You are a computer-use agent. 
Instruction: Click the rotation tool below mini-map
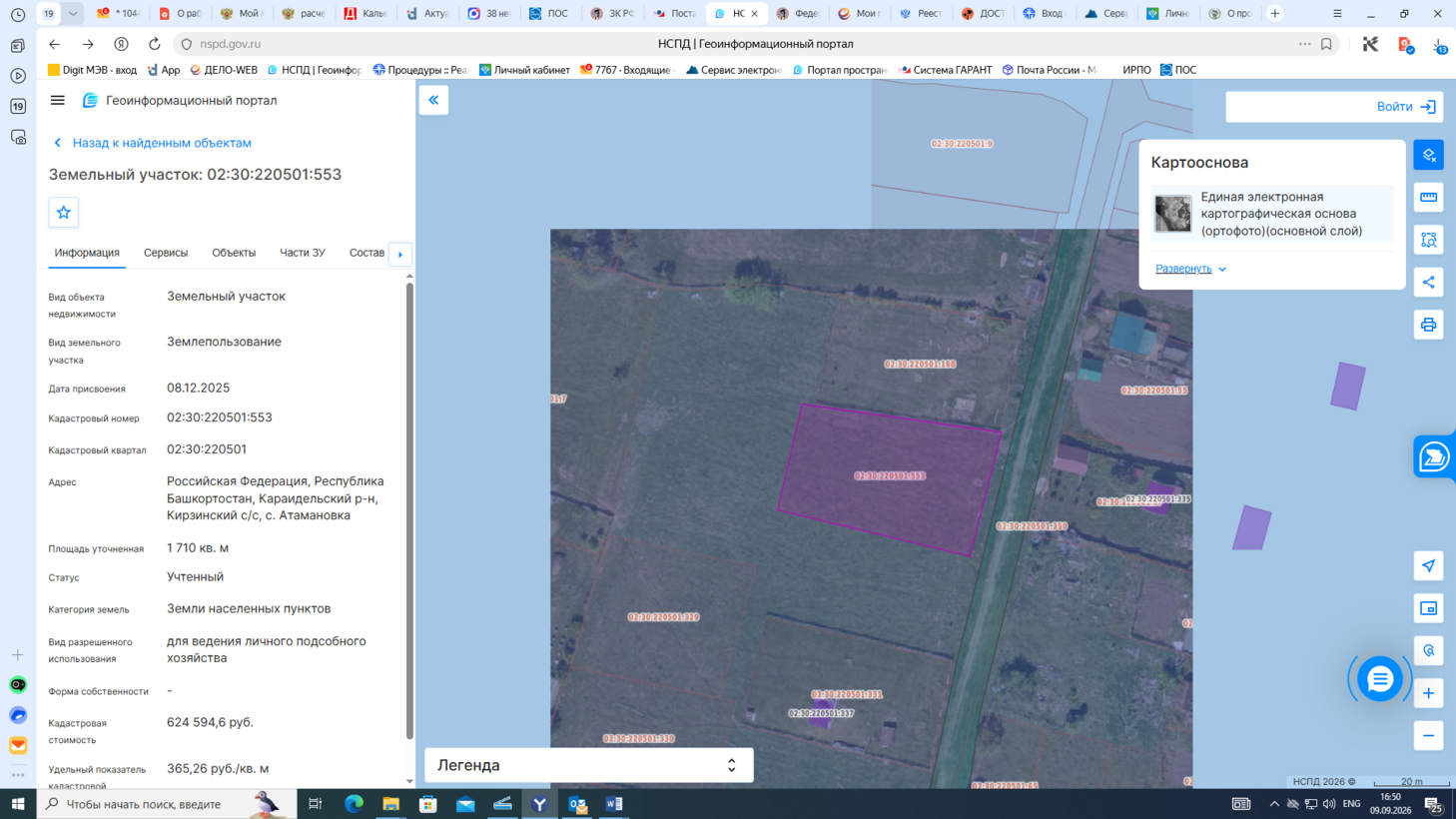pyautogui.click(x=1429, y=651)
